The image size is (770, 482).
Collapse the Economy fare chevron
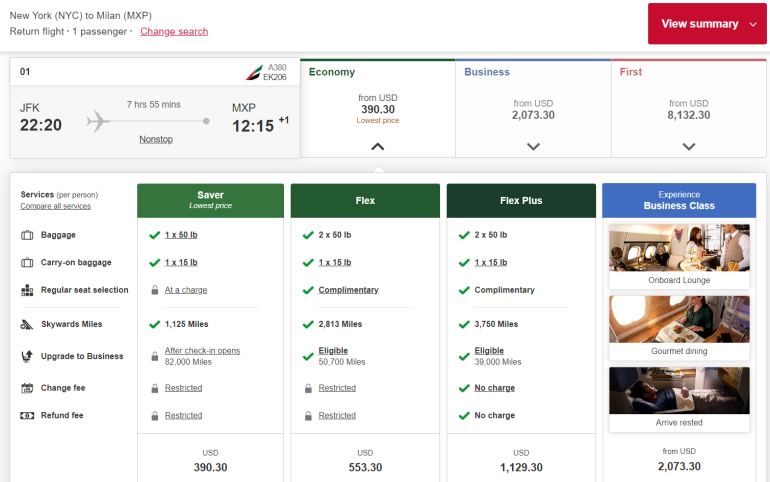[x=377, y=146]
